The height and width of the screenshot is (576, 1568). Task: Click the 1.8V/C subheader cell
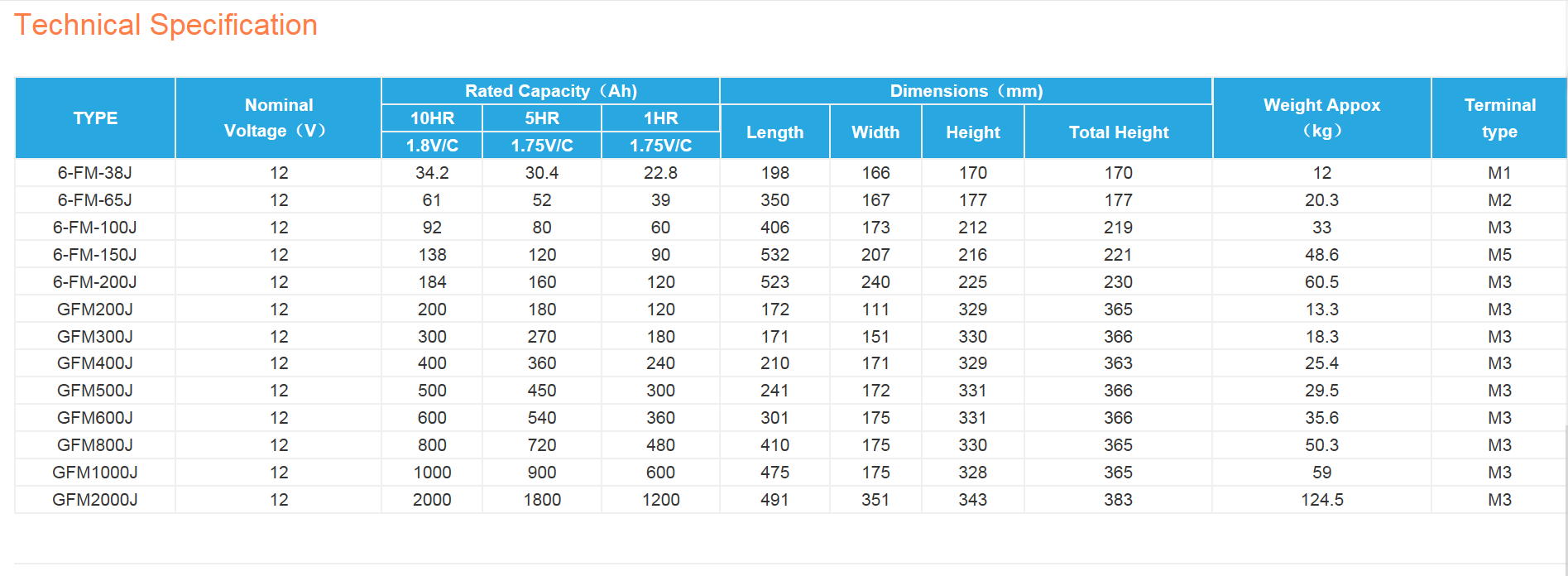(x=432, y=146)
